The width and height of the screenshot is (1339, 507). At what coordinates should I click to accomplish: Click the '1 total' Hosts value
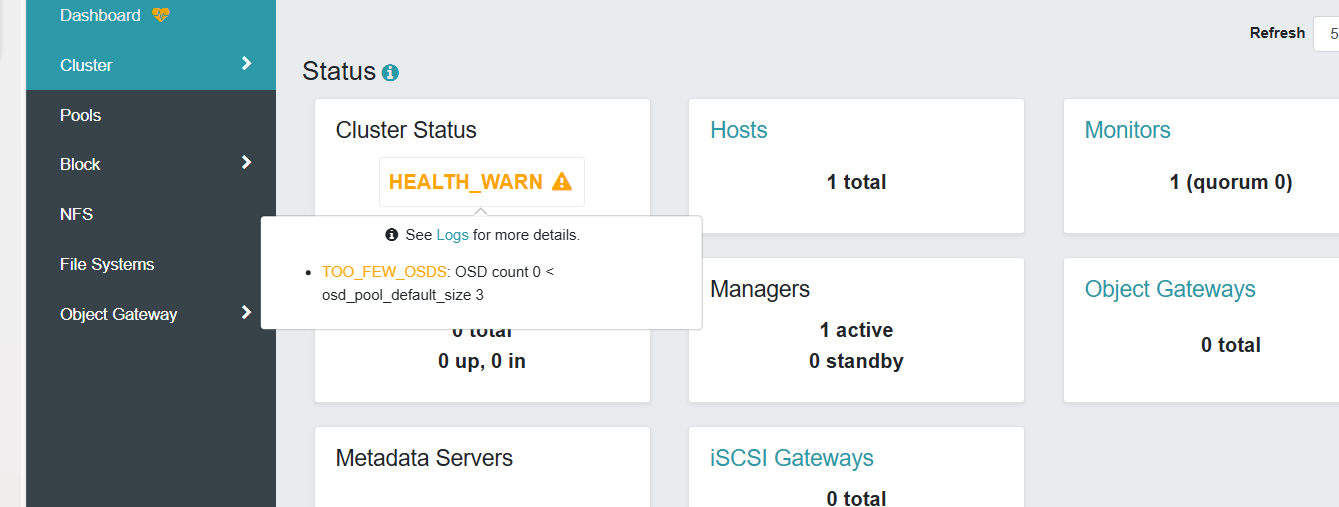[x=856, y=182]
